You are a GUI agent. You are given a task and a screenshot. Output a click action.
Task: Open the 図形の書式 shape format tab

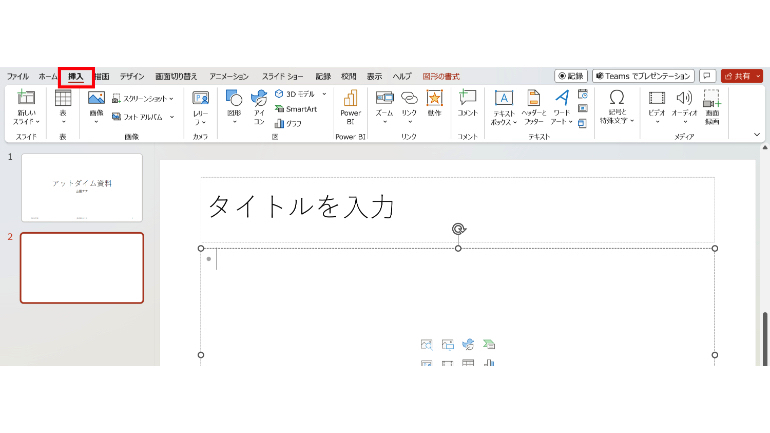[x=441, y=77]
